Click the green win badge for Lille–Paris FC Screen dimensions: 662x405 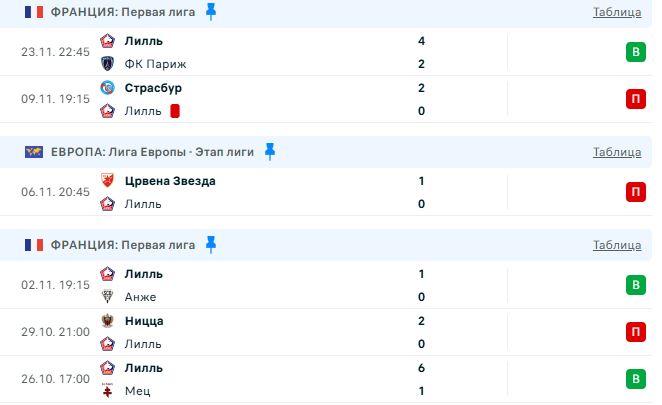[634, 52]
